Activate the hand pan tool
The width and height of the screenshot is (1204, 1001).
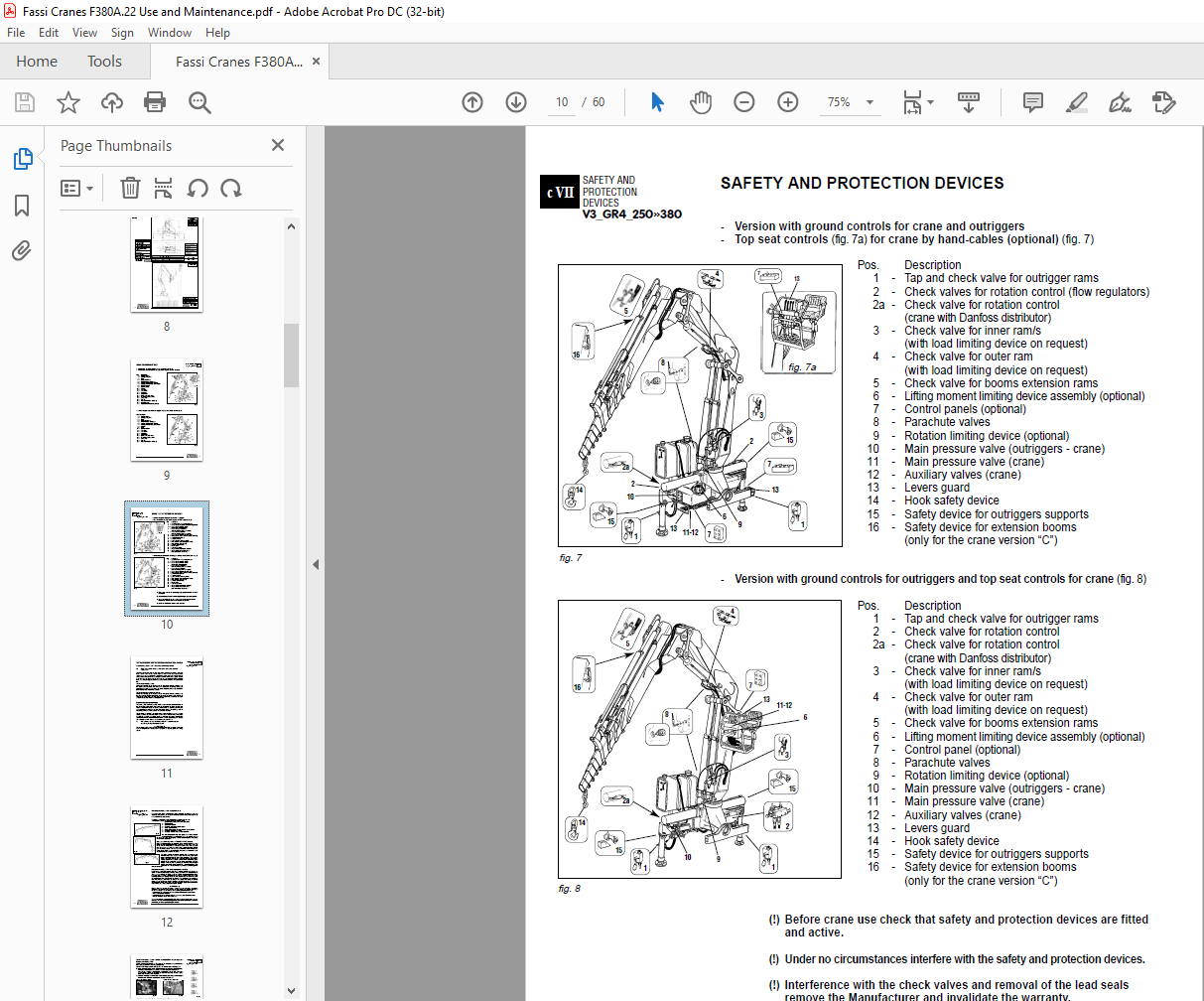coord(701,102)
